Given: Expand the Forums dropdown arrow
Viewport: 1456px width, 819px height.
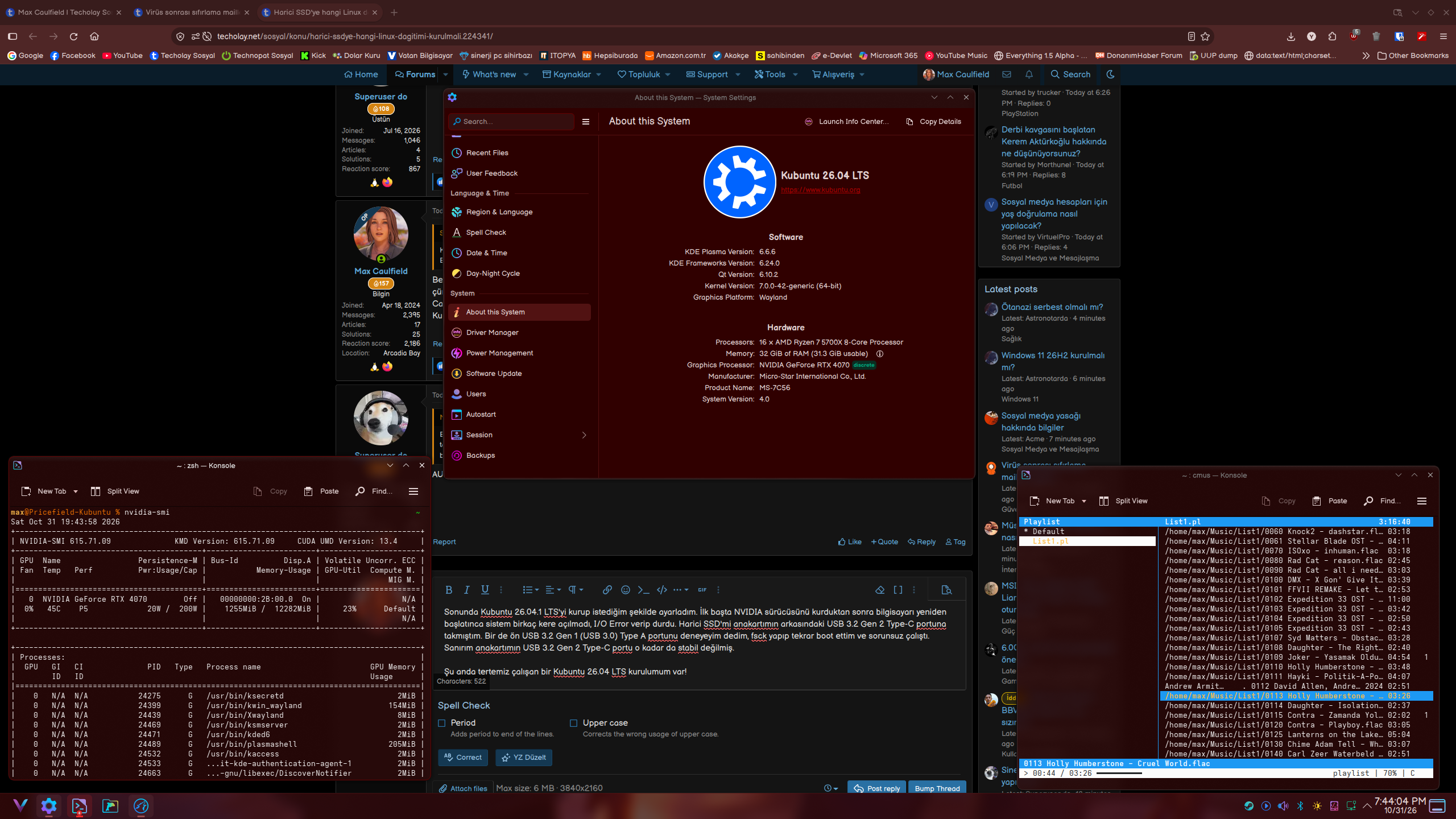Looking at the screenshot, I should 445,75.
